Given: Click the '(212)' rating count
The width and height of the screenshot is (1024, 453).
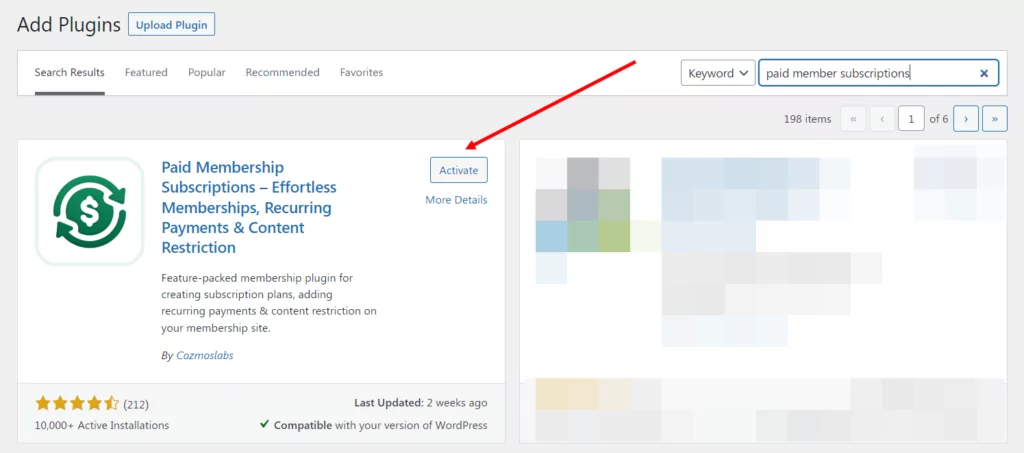Looking at the screenshot, I should point(136,404).
